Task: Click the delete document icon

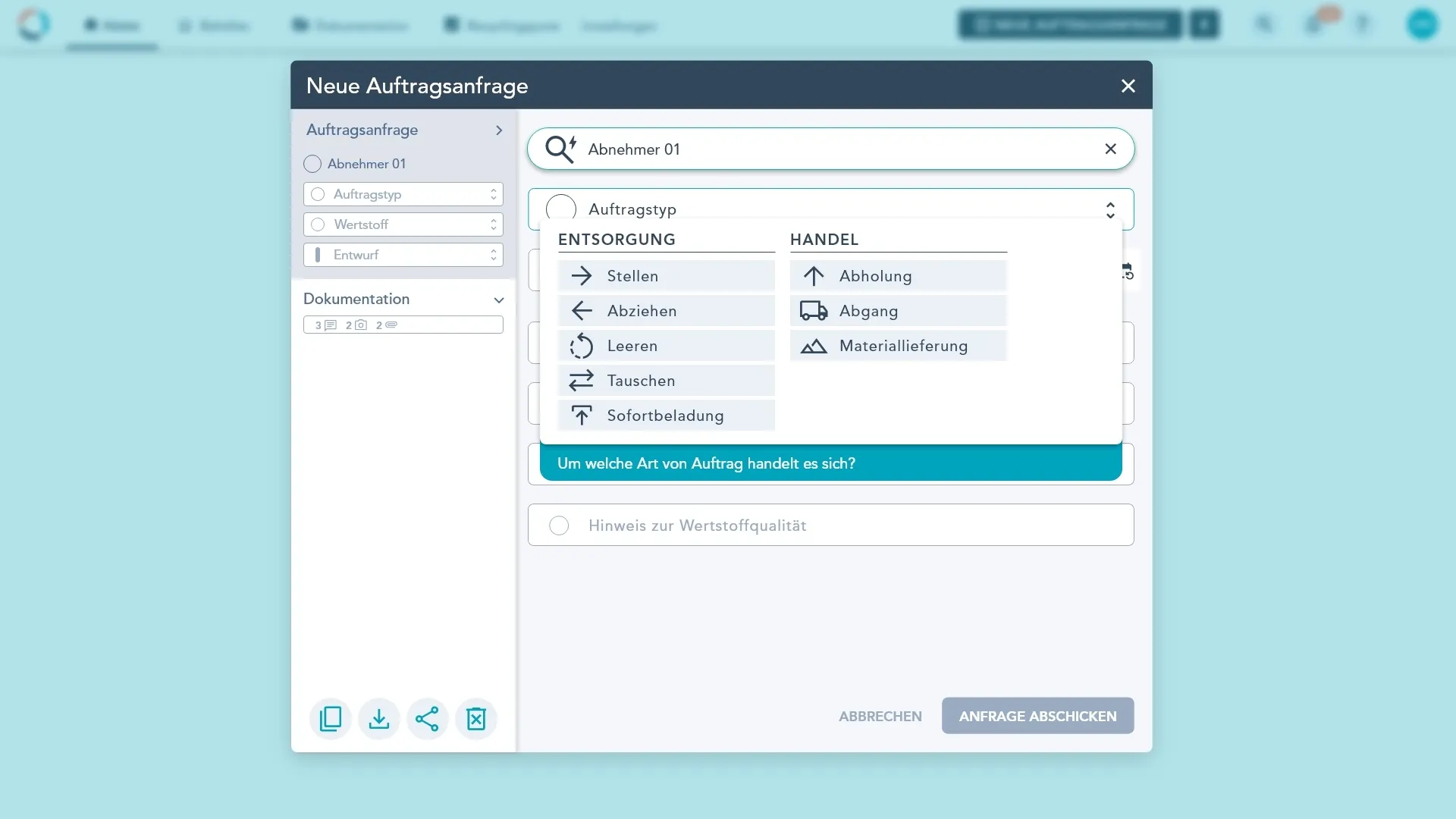Action: click(x=476, y=718)
